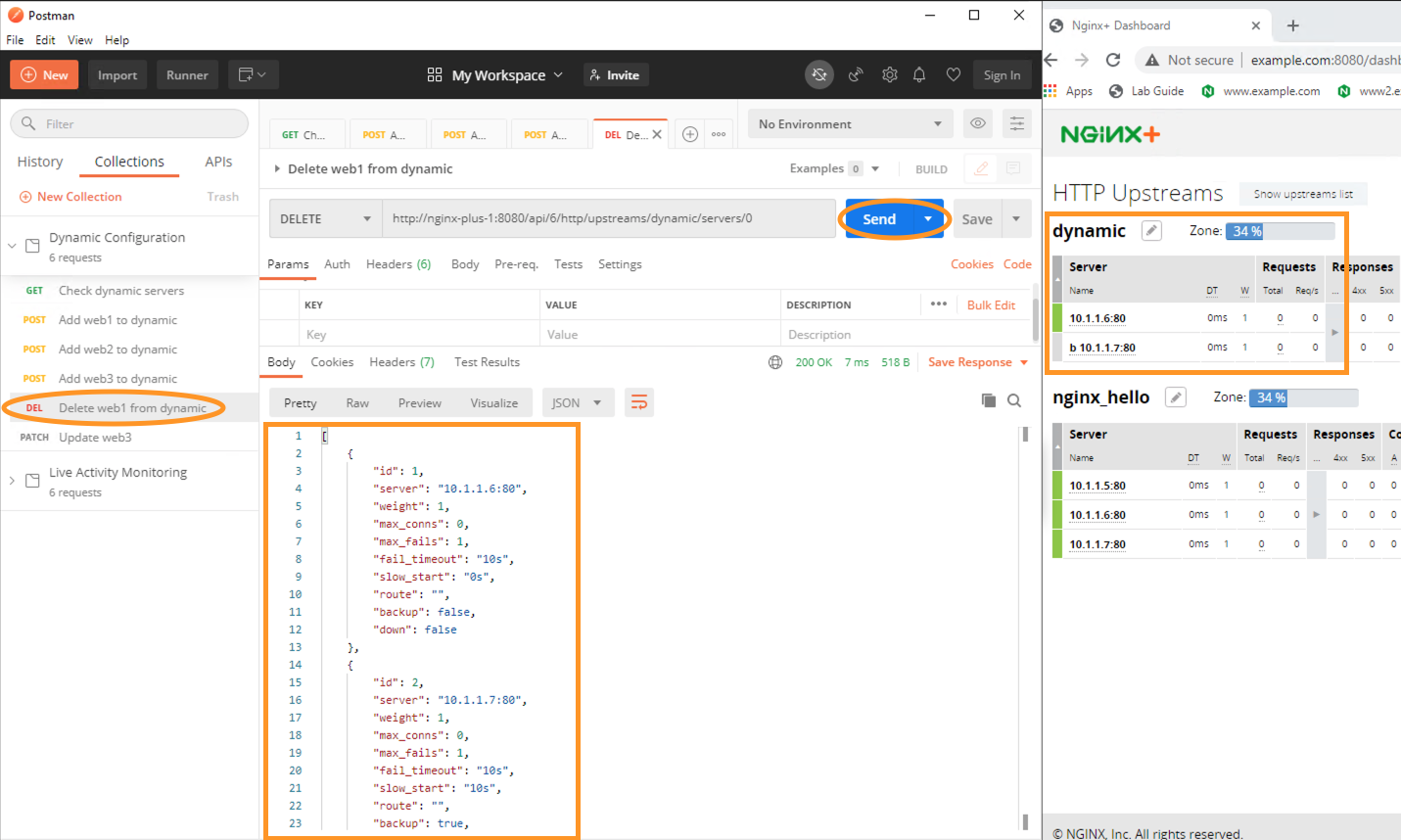Expand the request name Delete web1 from dynamic
Image resolution: width=1401 pixels, height=840 pixels.
click(x=277, y=168)
